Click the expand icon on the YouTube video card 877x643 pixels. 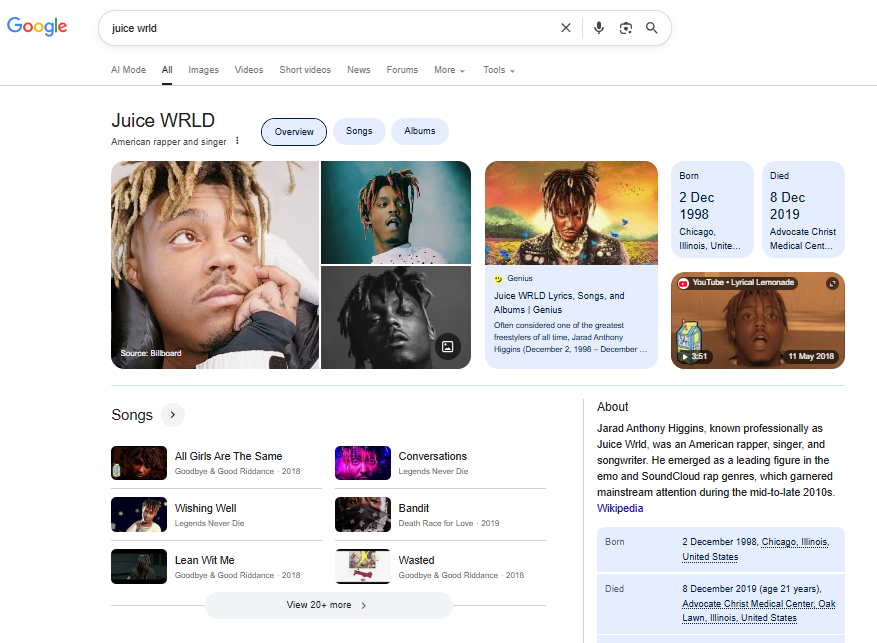(832, 283)
